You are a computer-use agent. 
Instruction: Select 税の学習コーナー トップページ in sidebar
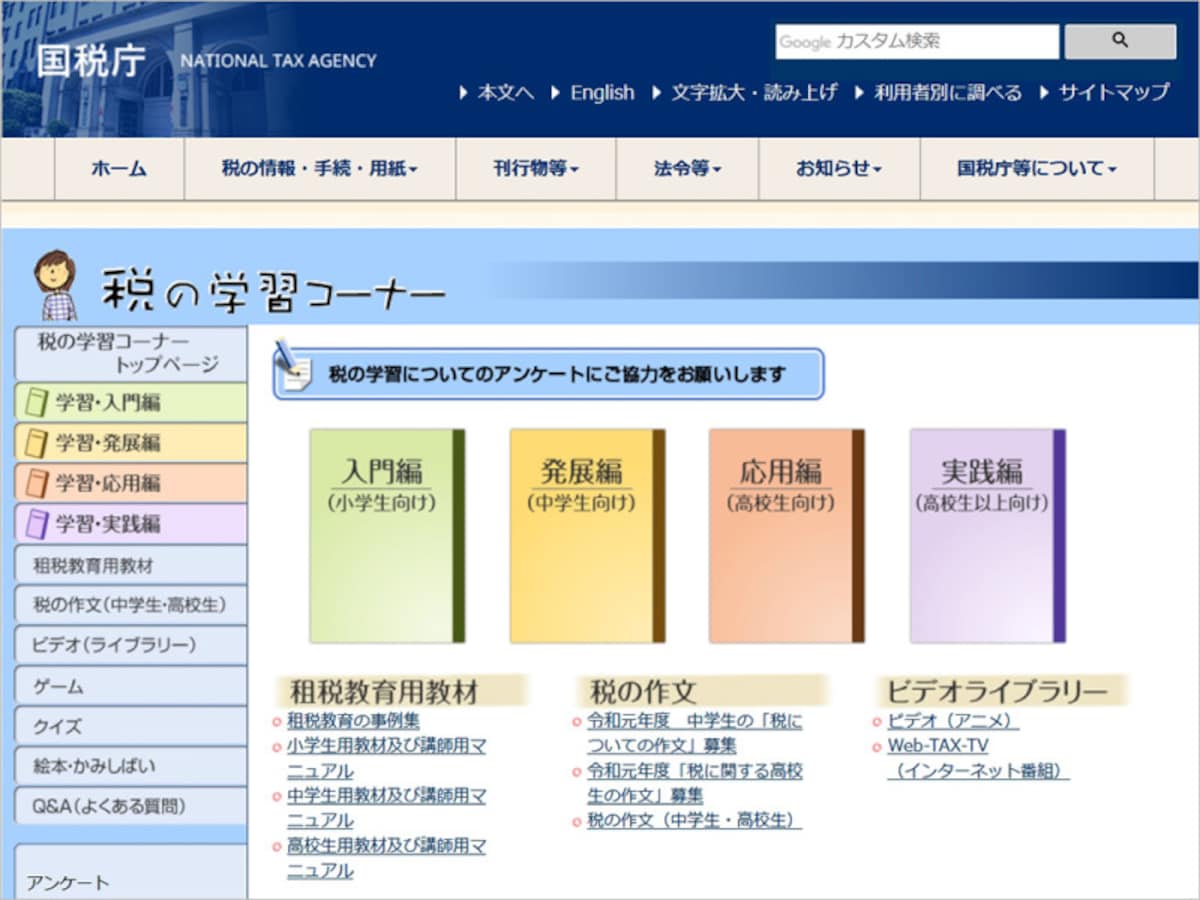point(131,353)
